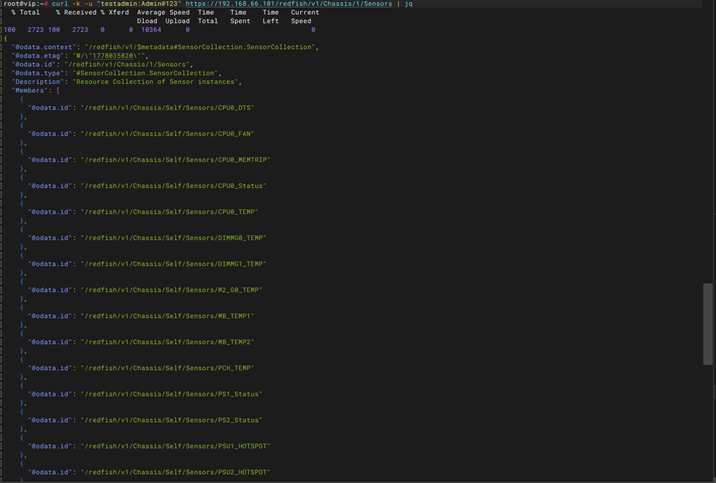Click the @odata.etag key

tap(38, 56)
